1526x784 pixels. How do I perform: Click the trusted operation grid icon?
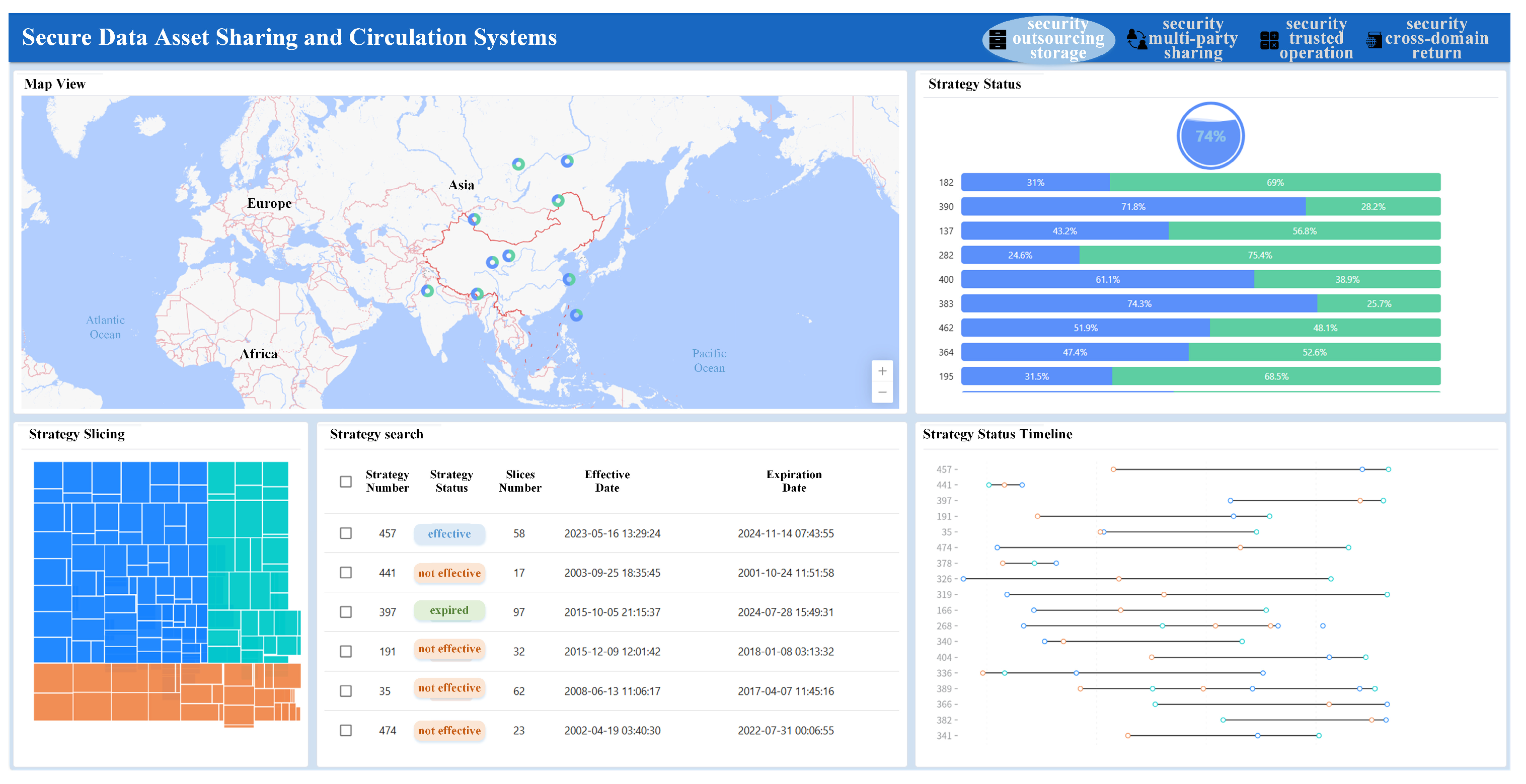[1268, 40]
